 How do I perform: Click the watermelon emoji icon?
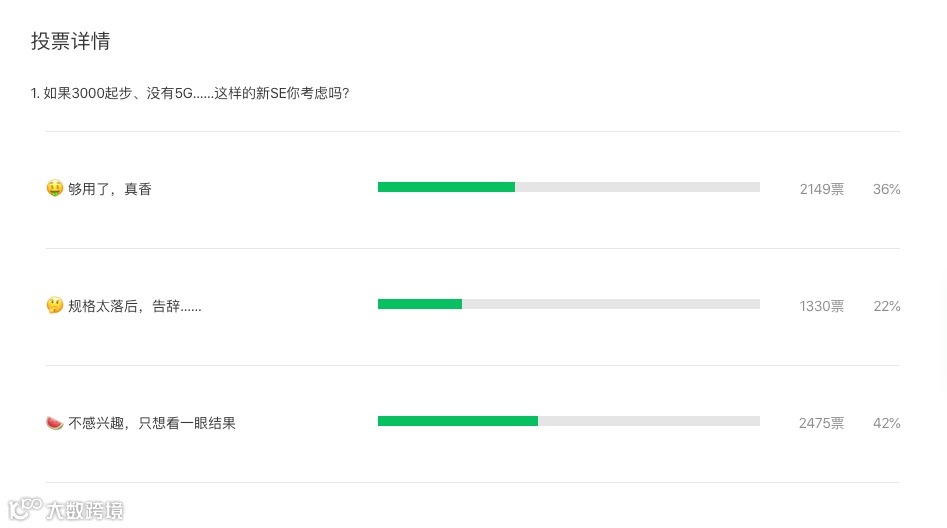point(55,423)
